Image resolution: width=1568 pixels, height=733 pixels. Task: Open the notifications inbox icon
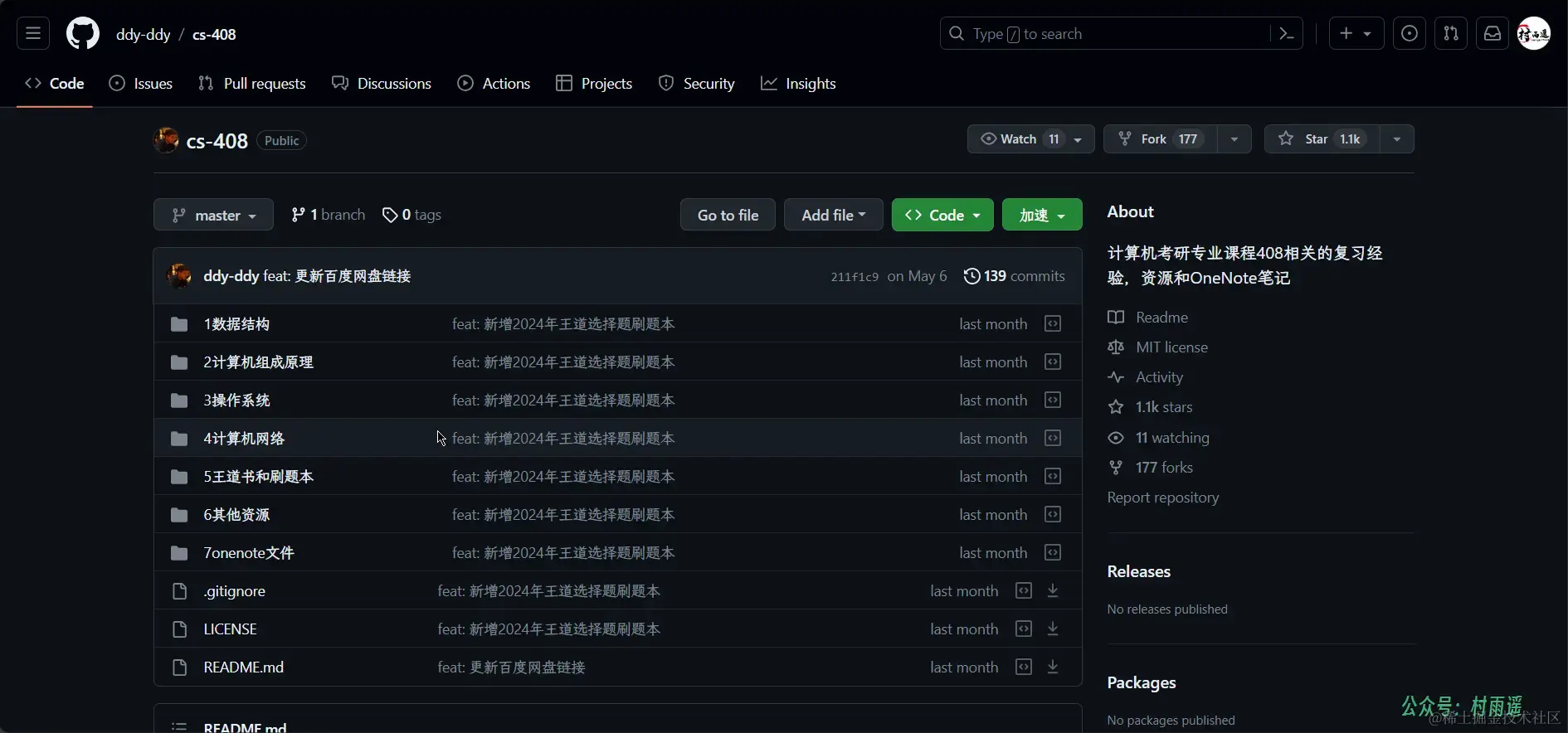tap(1493, 34)
